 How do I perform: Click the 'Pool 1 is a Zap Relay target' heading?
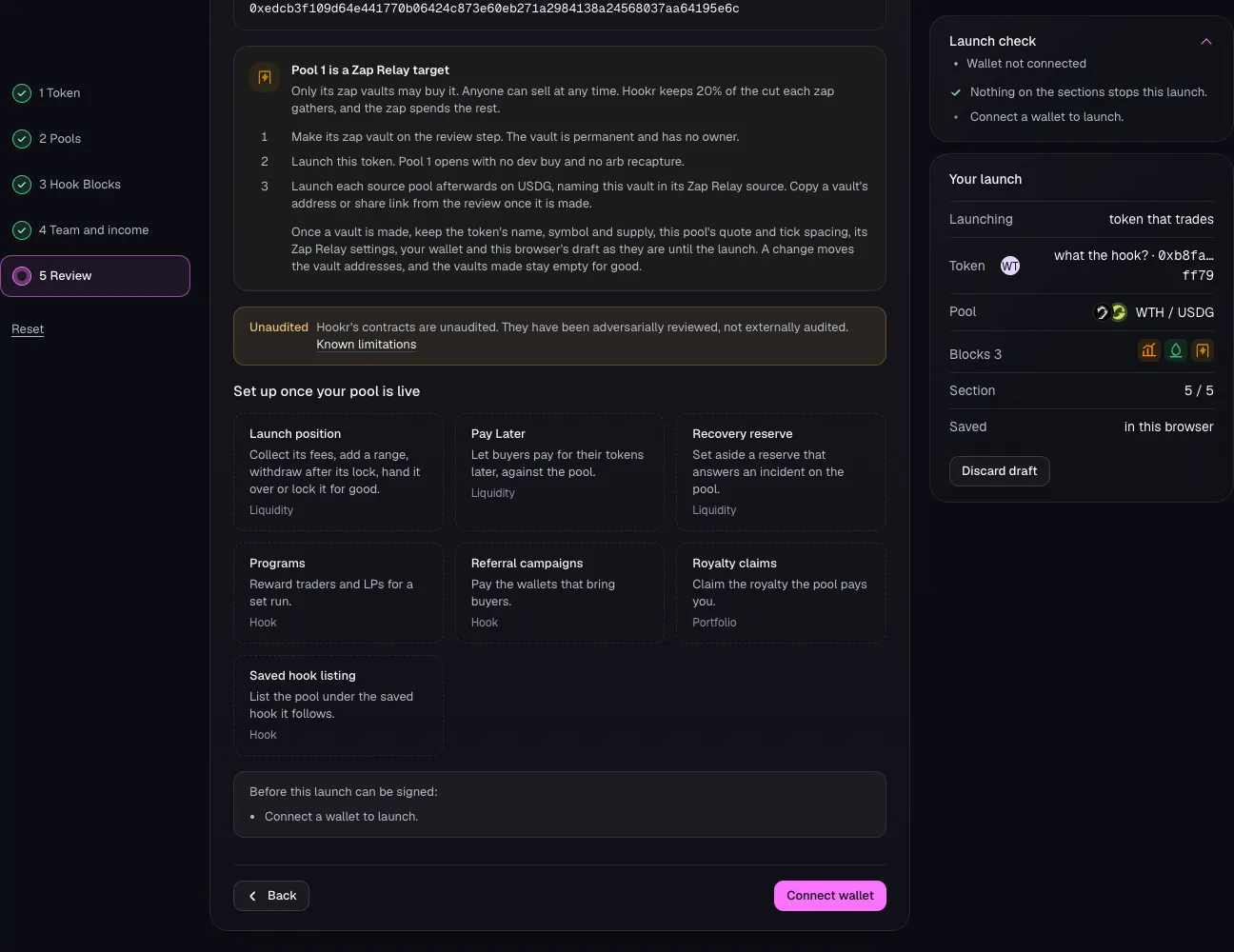coord(370,70)
